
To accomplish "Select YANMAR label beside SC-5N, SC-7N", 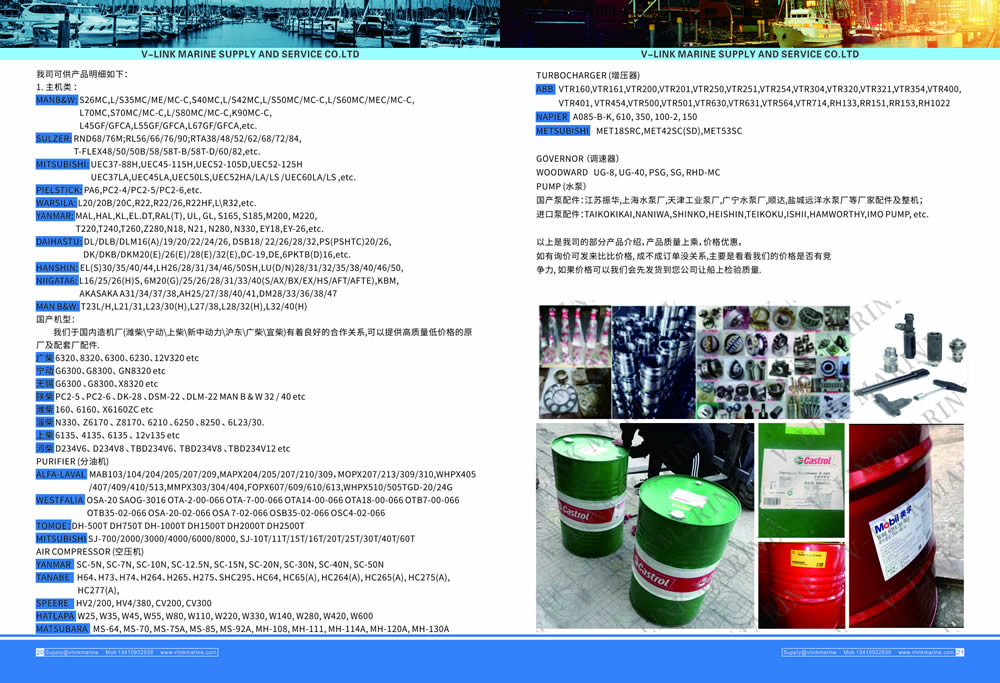I will click(x=54, y=565).
